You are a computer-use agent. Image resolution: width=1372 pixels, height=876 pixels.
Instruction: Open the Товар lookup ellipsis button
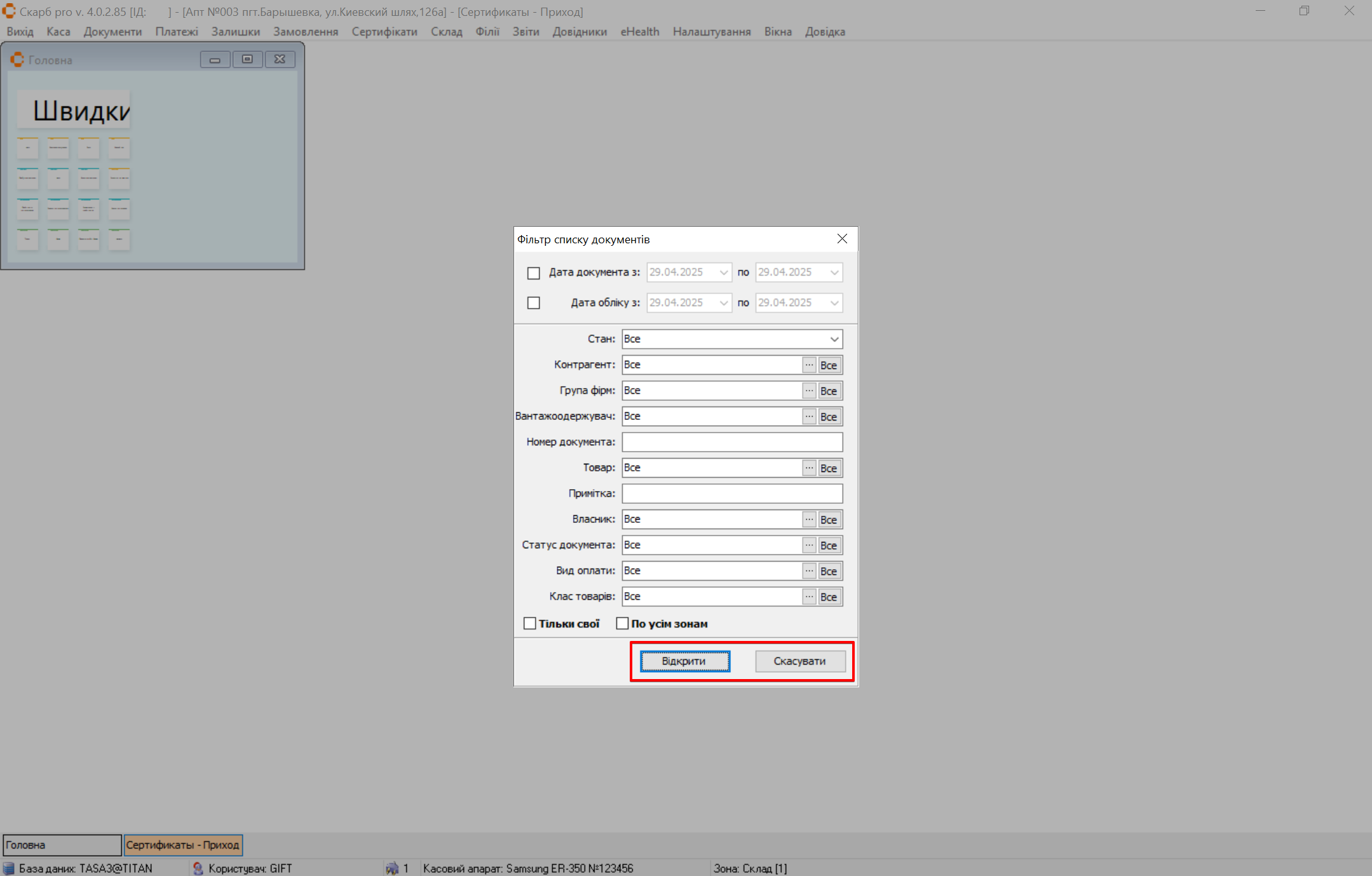tap(808, 468)
